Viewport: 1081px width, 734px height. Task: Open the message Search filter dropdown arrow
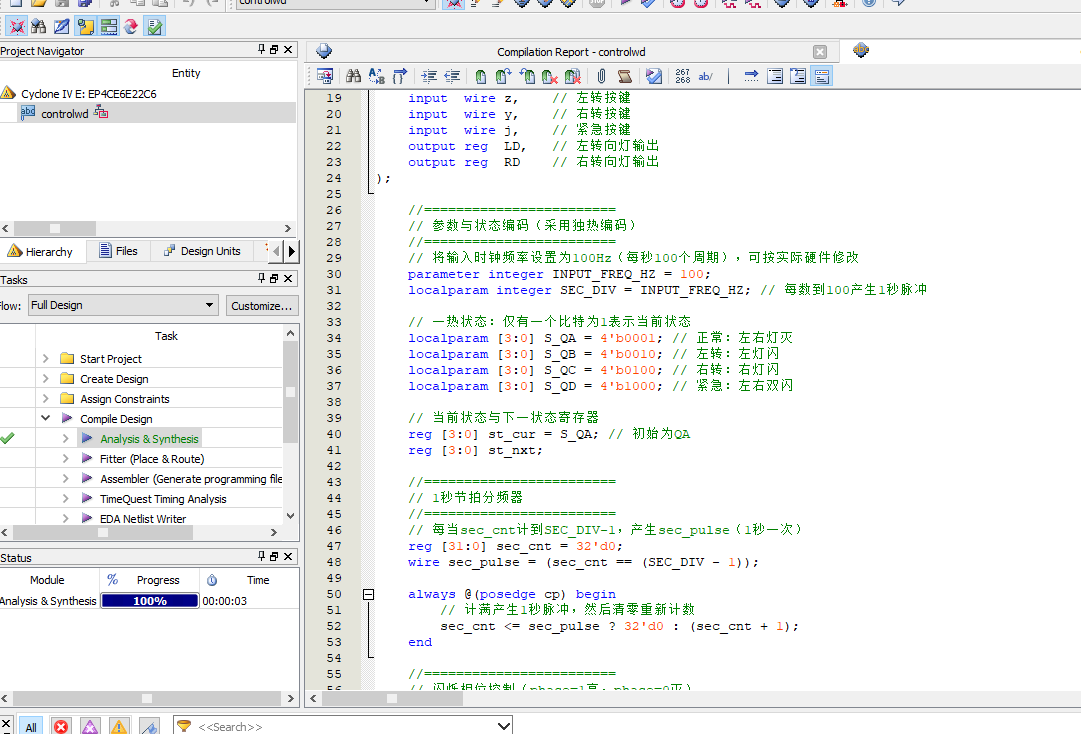[504, 726]
